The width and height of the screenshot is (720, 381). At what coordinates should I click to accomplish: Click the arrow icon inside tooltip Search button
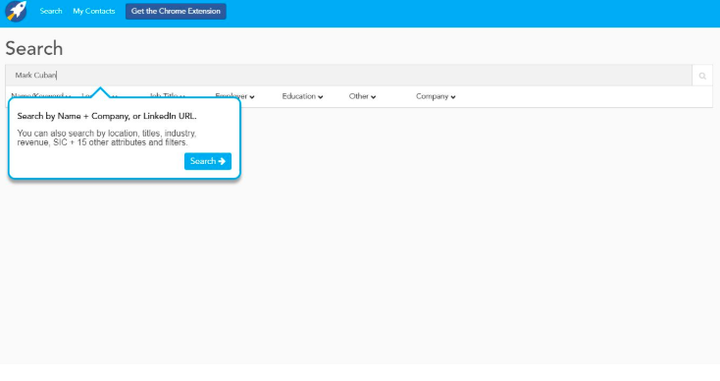coord(222,161)
